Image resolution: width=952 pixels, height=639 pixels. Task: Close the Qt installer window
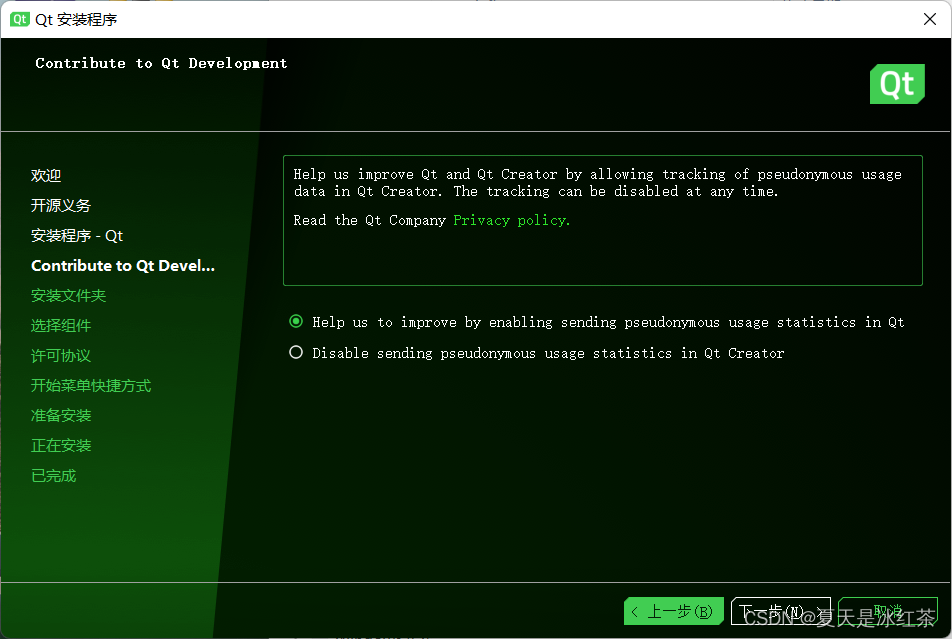[x=930, y=19]
